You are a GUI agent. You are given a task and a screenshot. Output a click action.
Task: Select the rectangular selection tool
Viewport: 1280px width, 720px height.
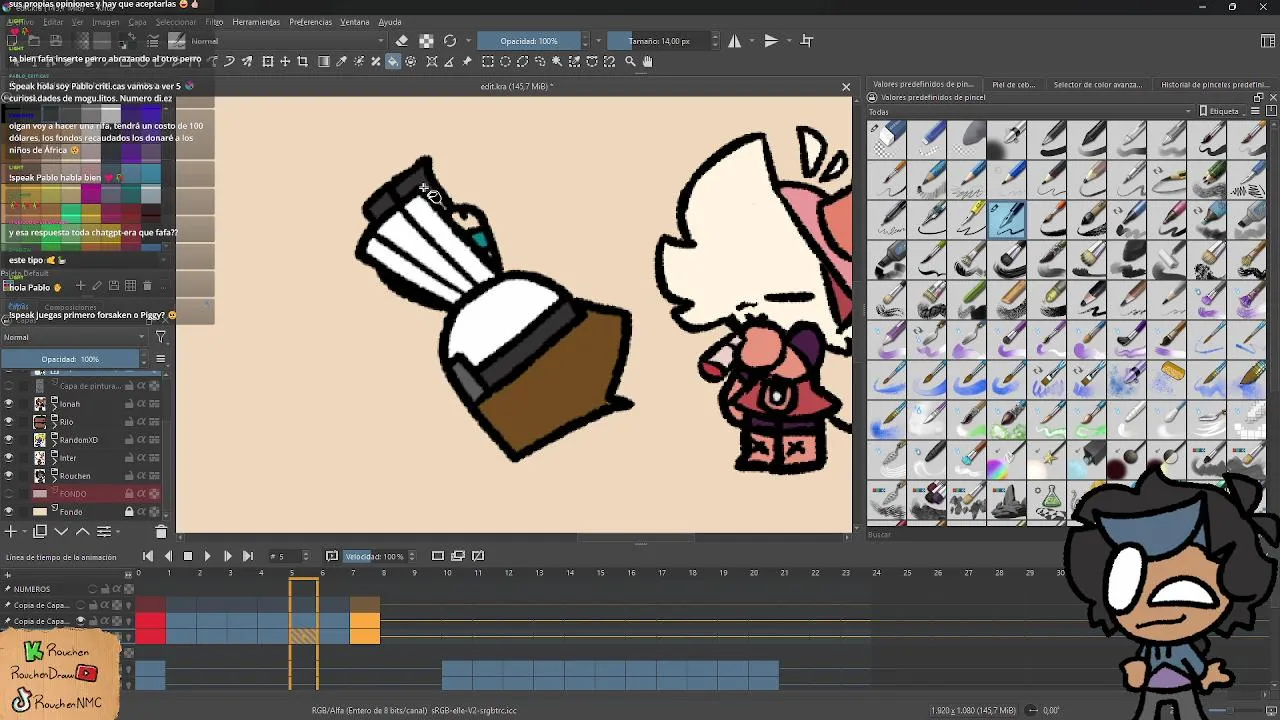(488, 61)
